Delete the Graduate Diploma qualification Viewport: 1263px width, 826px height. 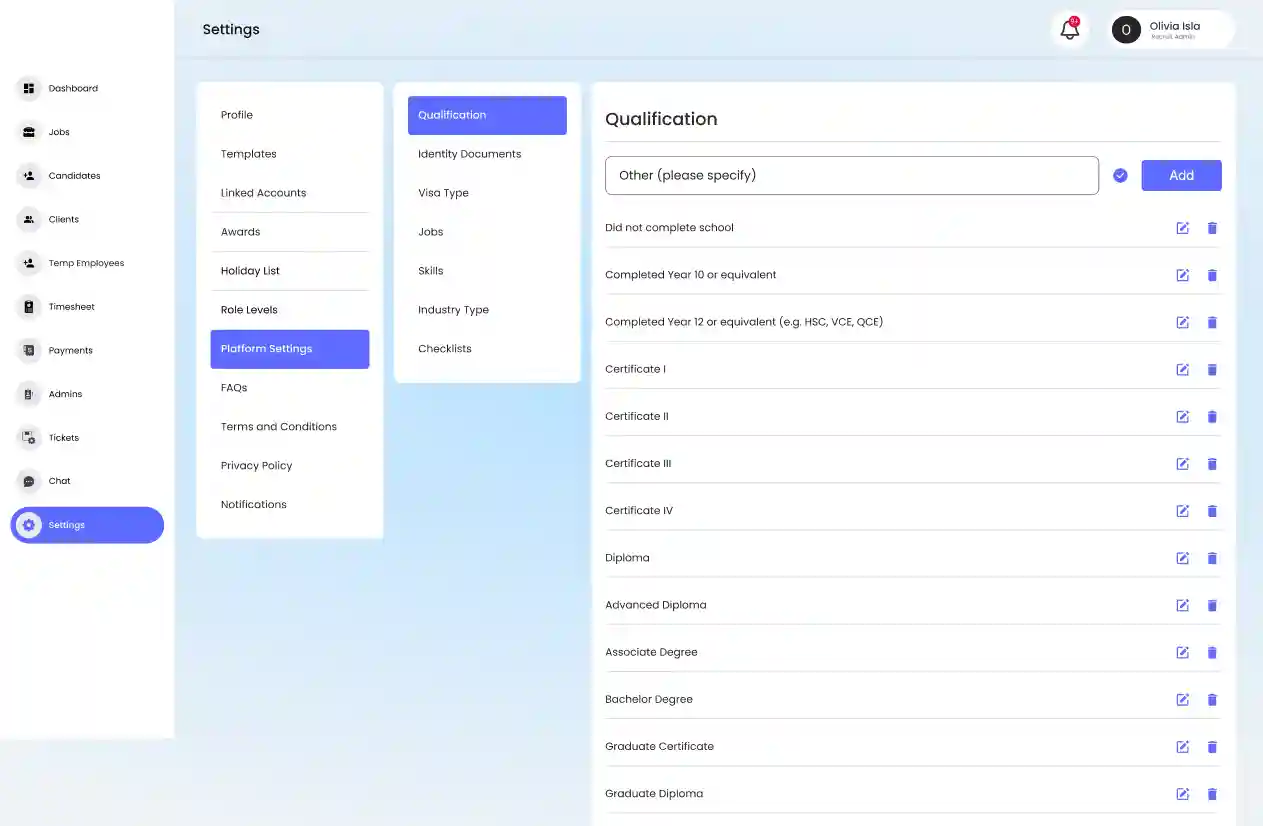(1212, 794)
